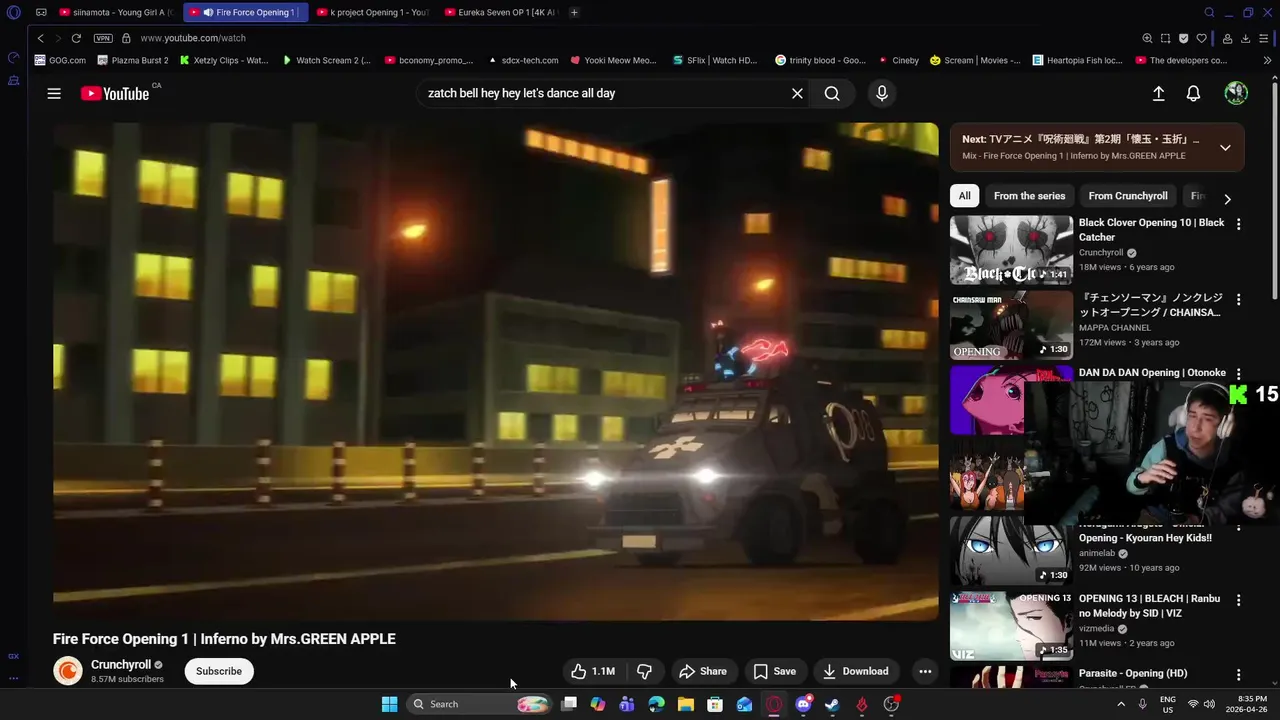Open the YouTube guide hamburger menu
The image size is (1280, 720).
pyautogui.click(x=54, y=93)
